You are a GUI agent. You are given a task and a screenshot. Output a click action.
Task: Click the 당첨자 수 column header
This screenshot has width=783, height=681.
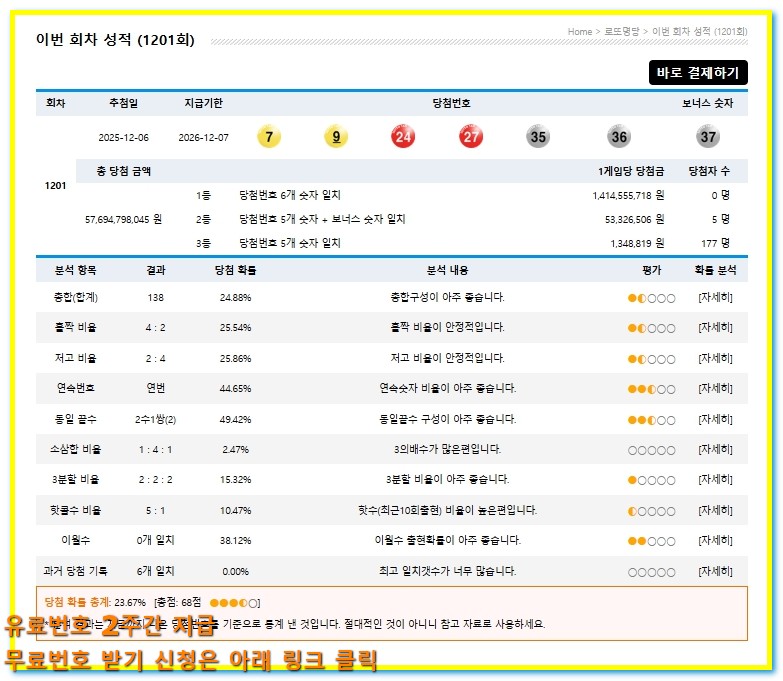click(709, 171)
